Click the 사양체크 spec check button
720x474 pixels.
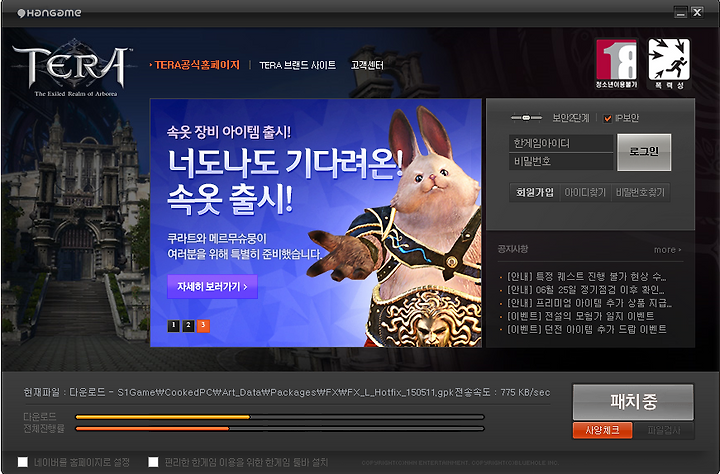pyautogui.click(x=602, y=430)
